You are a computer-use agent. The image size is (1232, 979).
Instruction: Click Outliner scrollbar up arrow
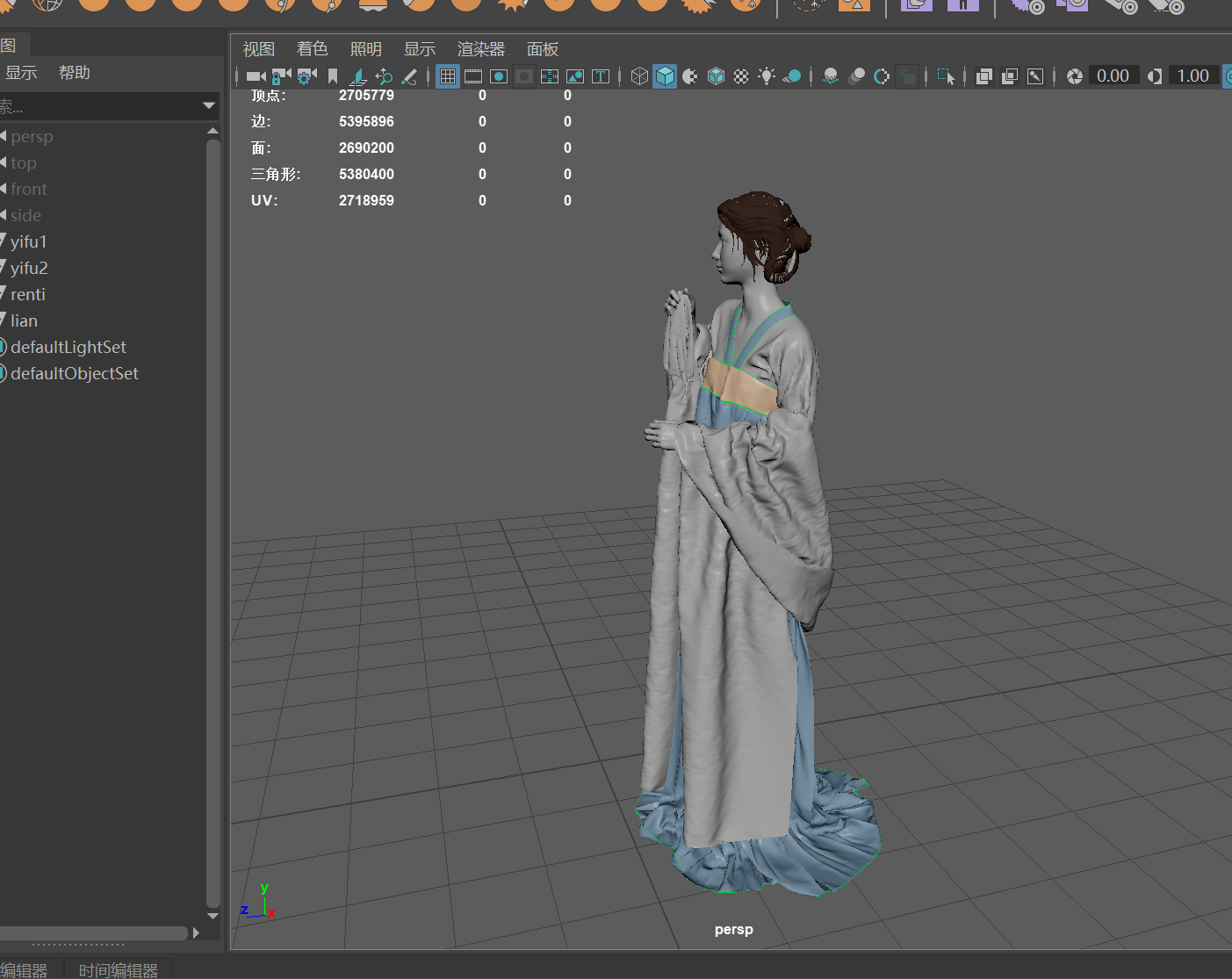click(x=213, y=131)
